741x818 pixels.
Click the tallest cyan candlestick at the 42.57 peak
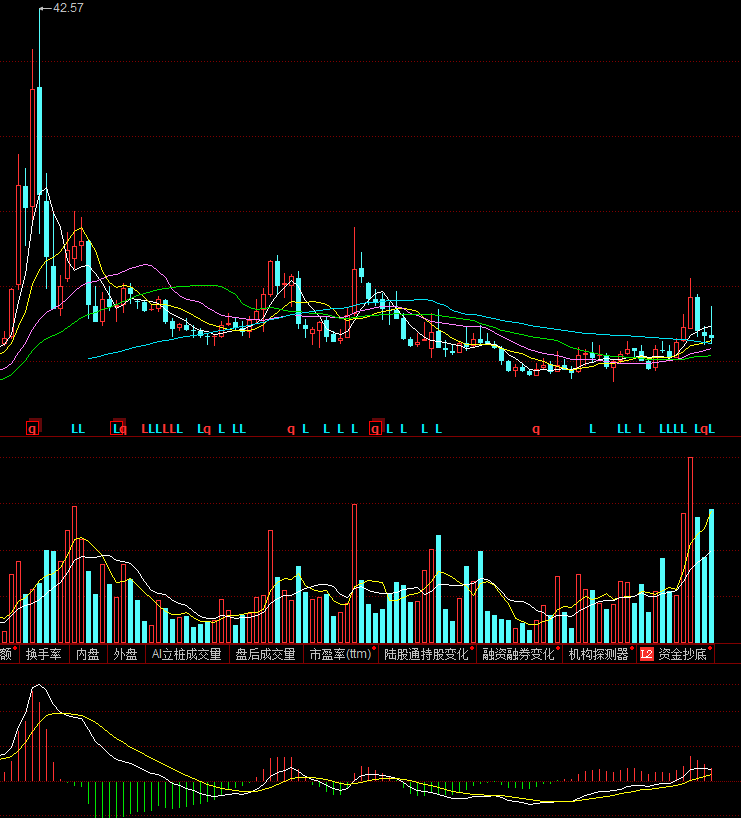(x=40, y=141)
